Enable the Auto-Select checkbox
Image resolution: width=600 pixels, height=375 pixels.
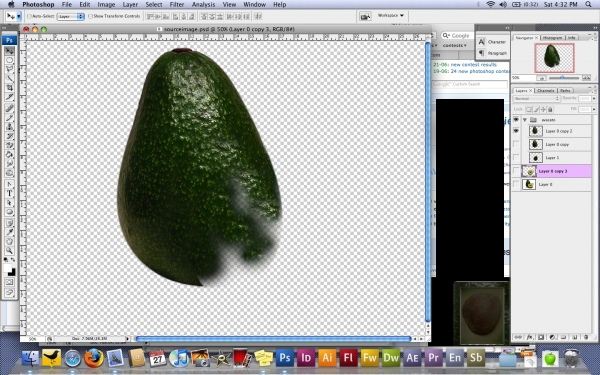click(29, 16)
